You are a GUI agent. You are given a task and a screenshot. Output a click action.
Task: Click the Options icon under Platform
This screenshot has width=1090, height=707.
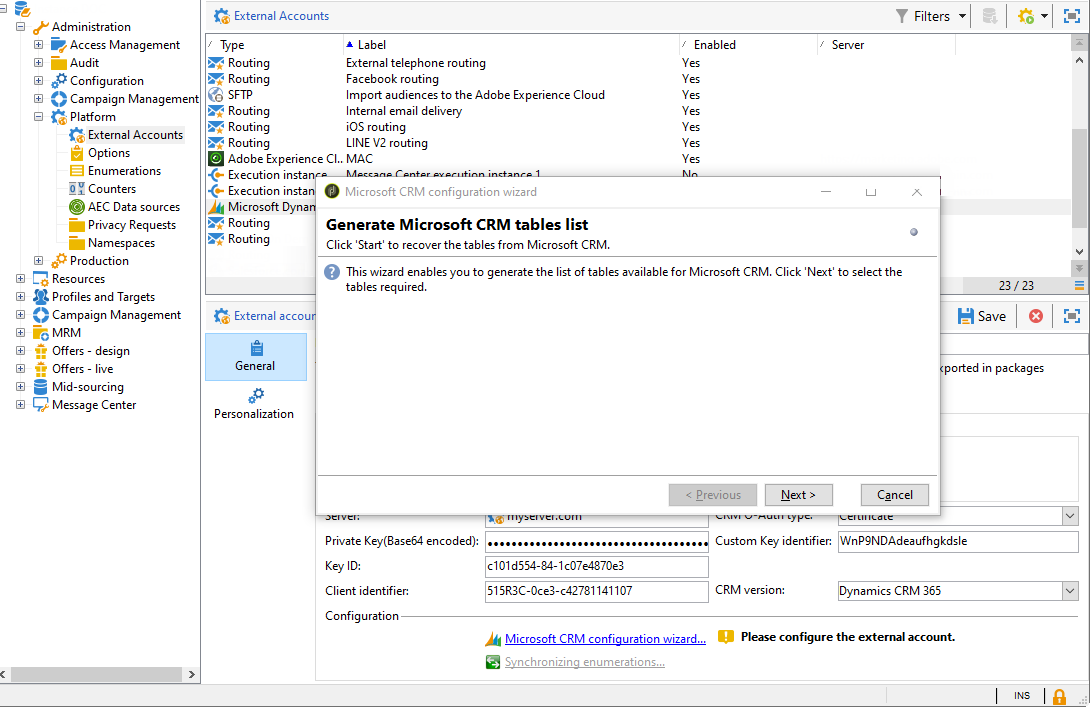click(77, 153)
